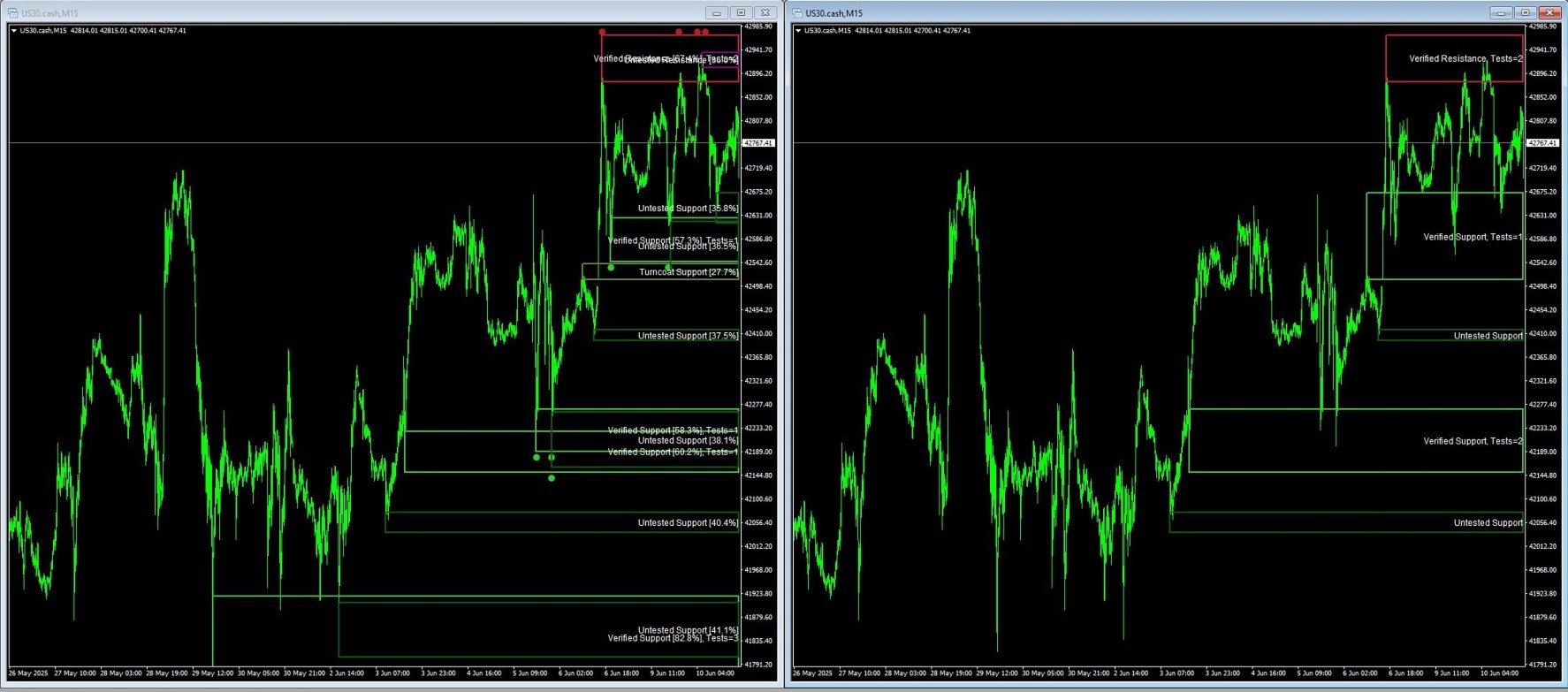The height and width of the screenshot is (692, 1568).
Task: Select 'Verified Support, Tests=1' label in right chart
Action: [1473, 237]
